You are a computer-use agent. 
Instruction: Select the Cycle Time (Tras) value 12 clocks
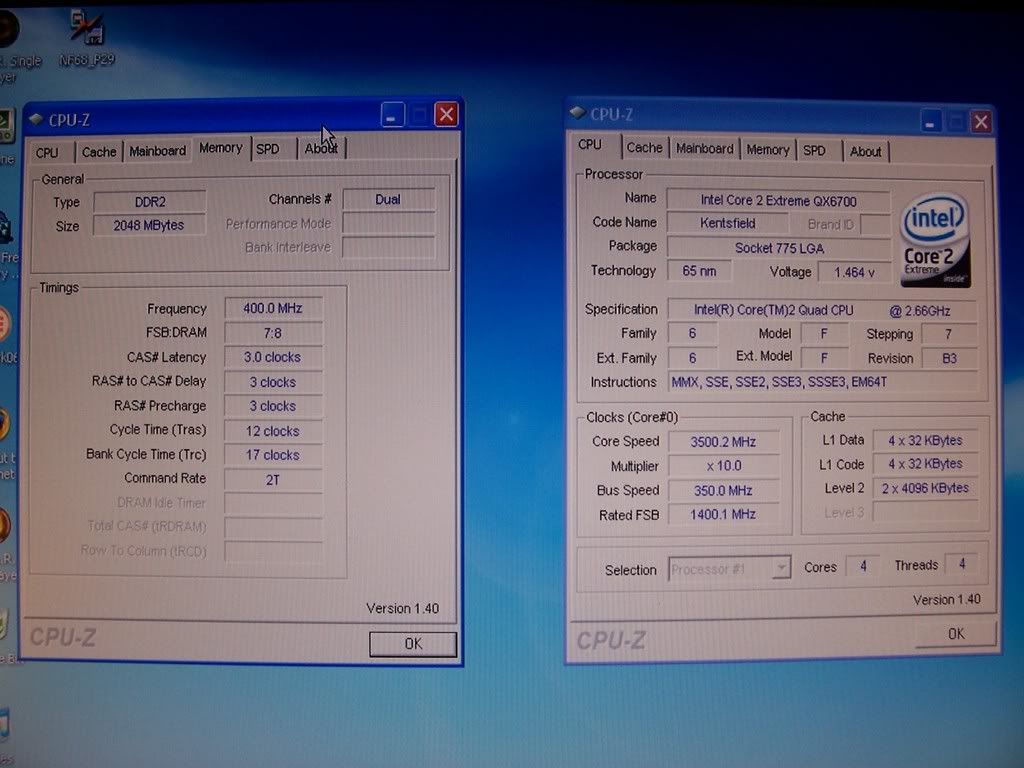click(x=273, y=431)
